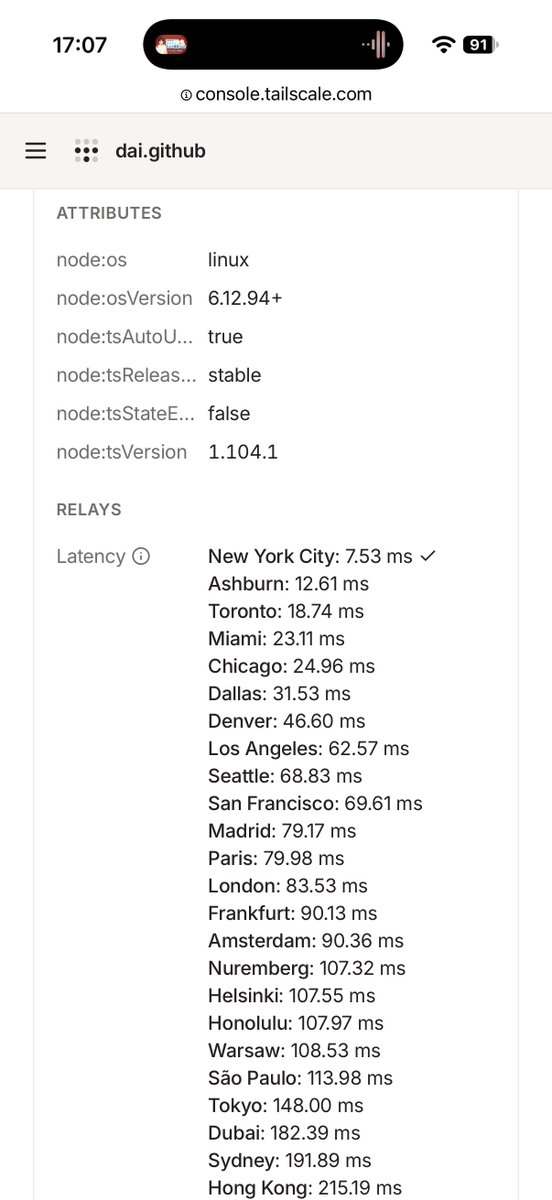Tap the battery level indicator
Screen dimensions: 552x1200
click(x=480, y=45)
